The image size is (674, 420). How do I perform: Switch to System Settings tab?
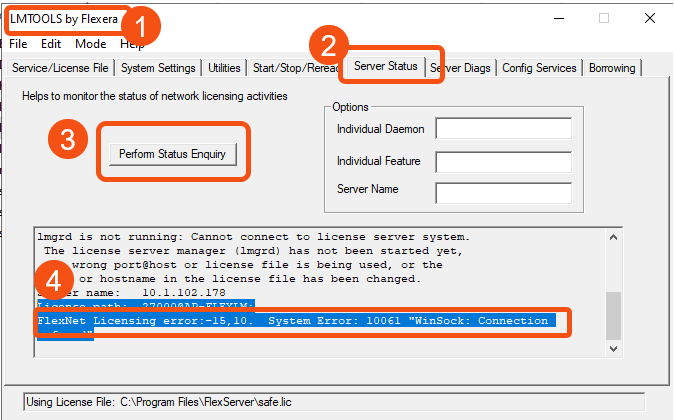(158, 68)
